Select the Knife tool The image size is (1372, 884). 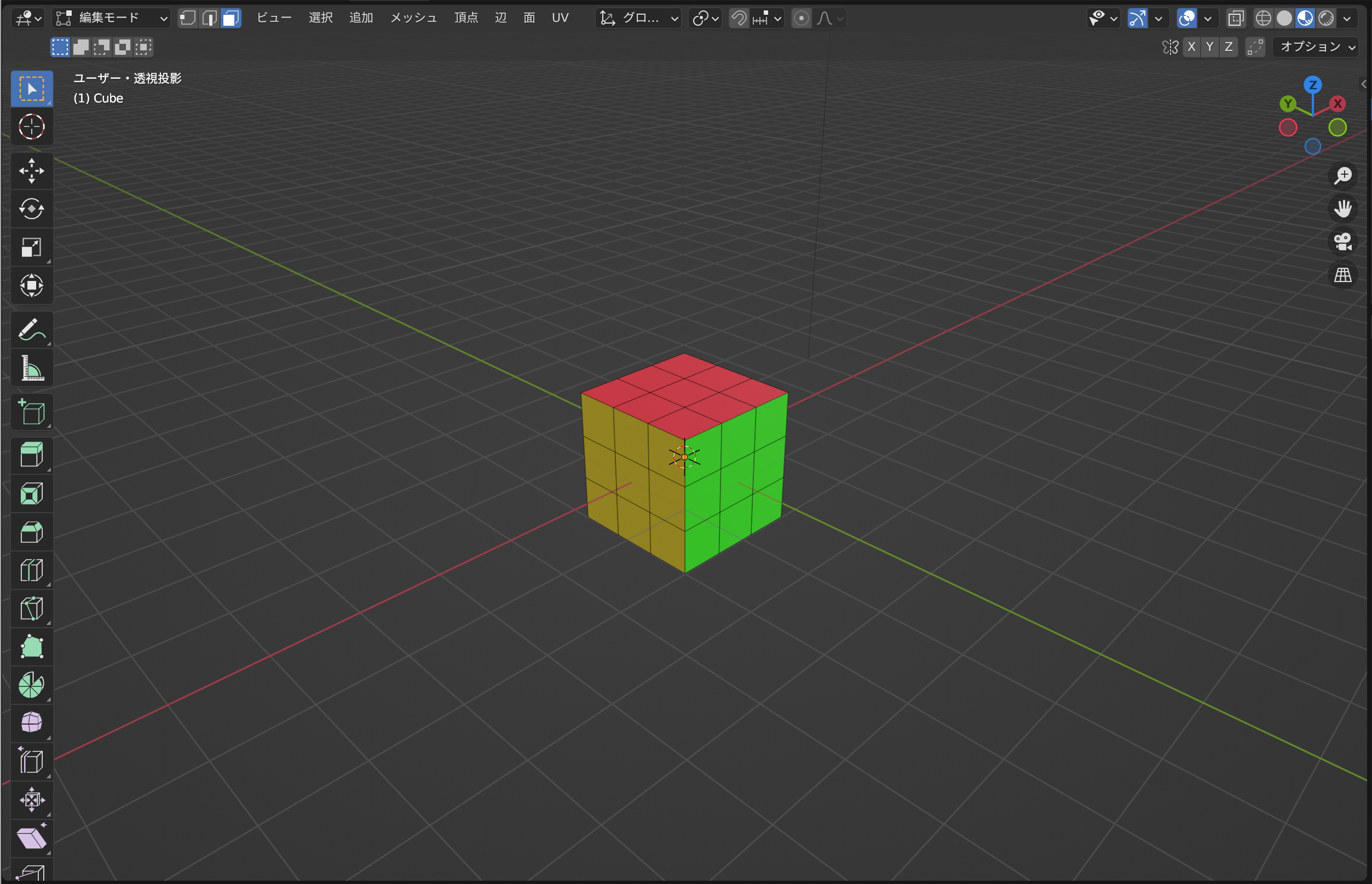[32, 609]
